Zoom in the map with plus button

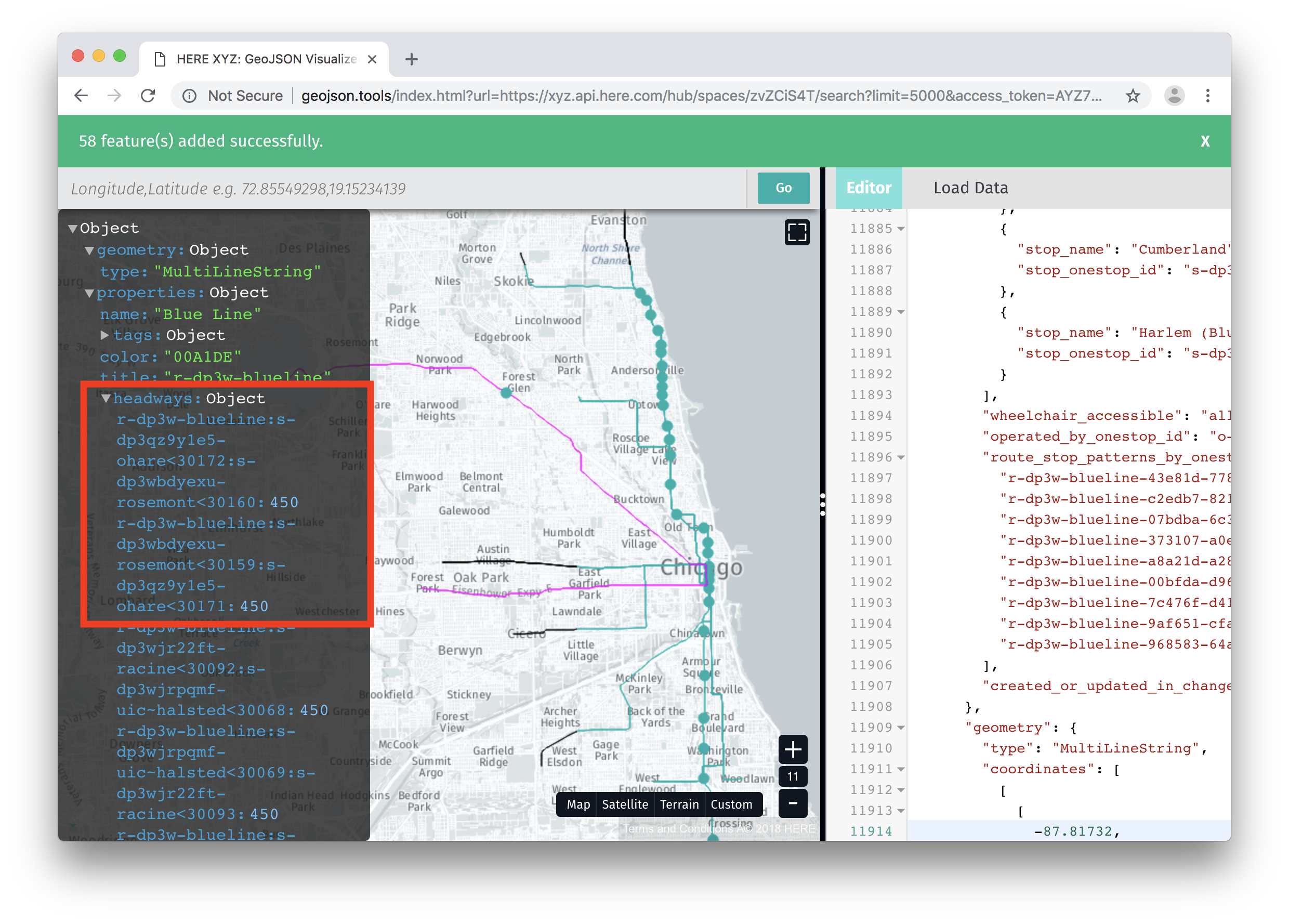793,750
